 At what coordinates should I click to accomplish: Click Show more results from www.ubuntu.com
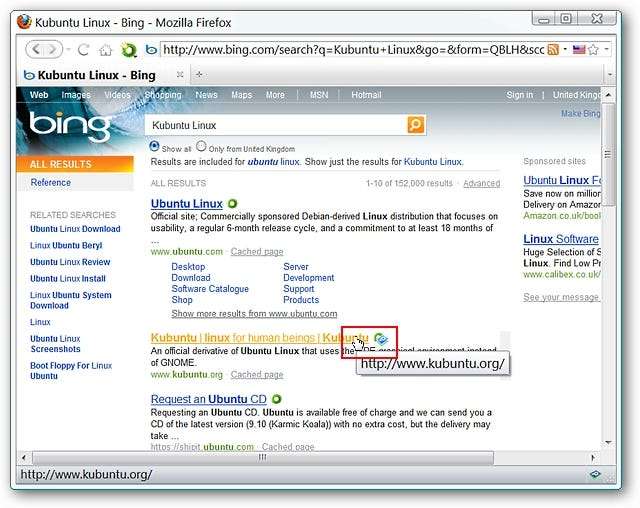pyautogui.click(x=254, y=313)
